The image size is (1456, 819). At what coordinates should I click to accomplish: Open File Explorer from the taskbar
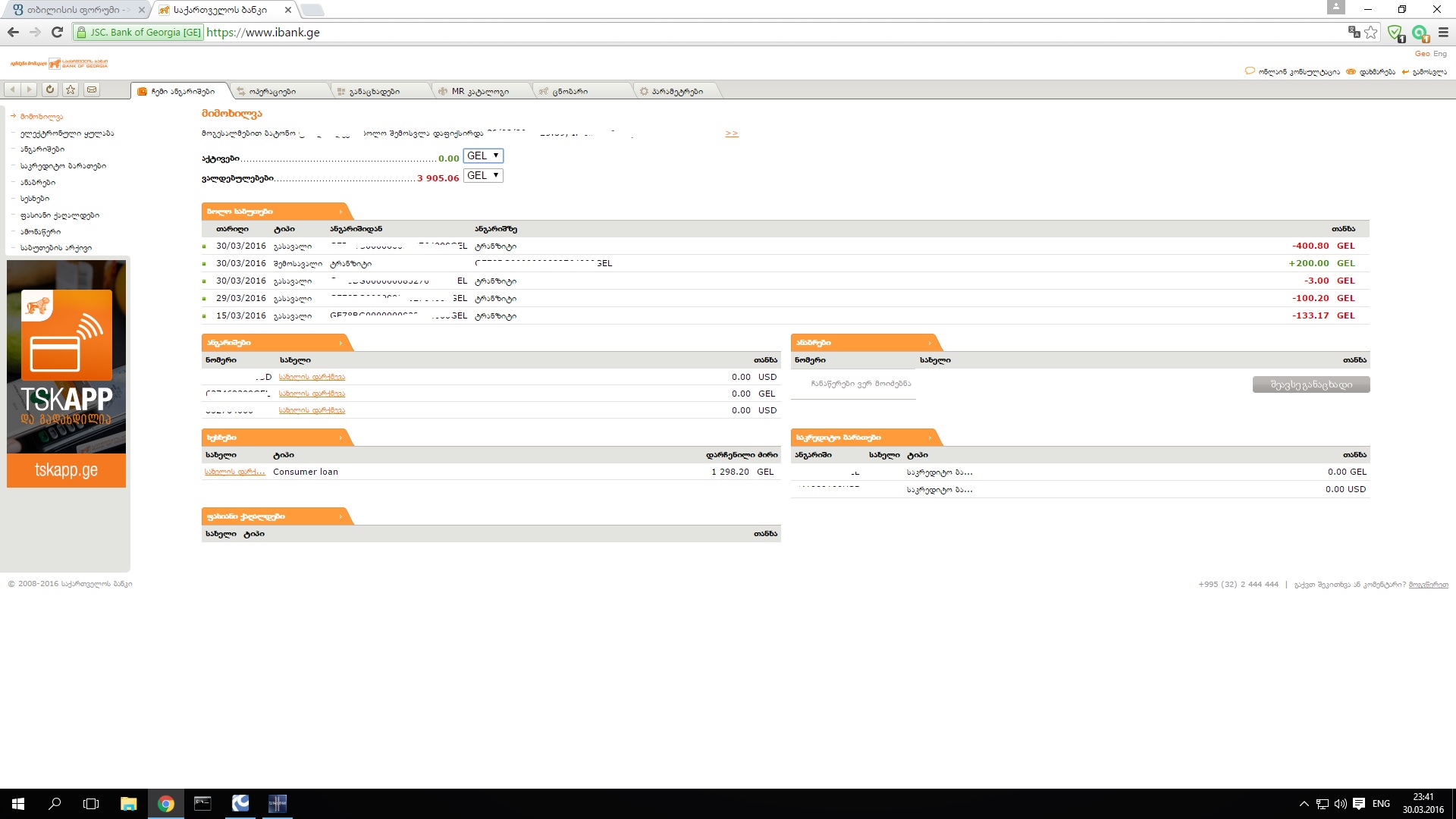point(128,804)
